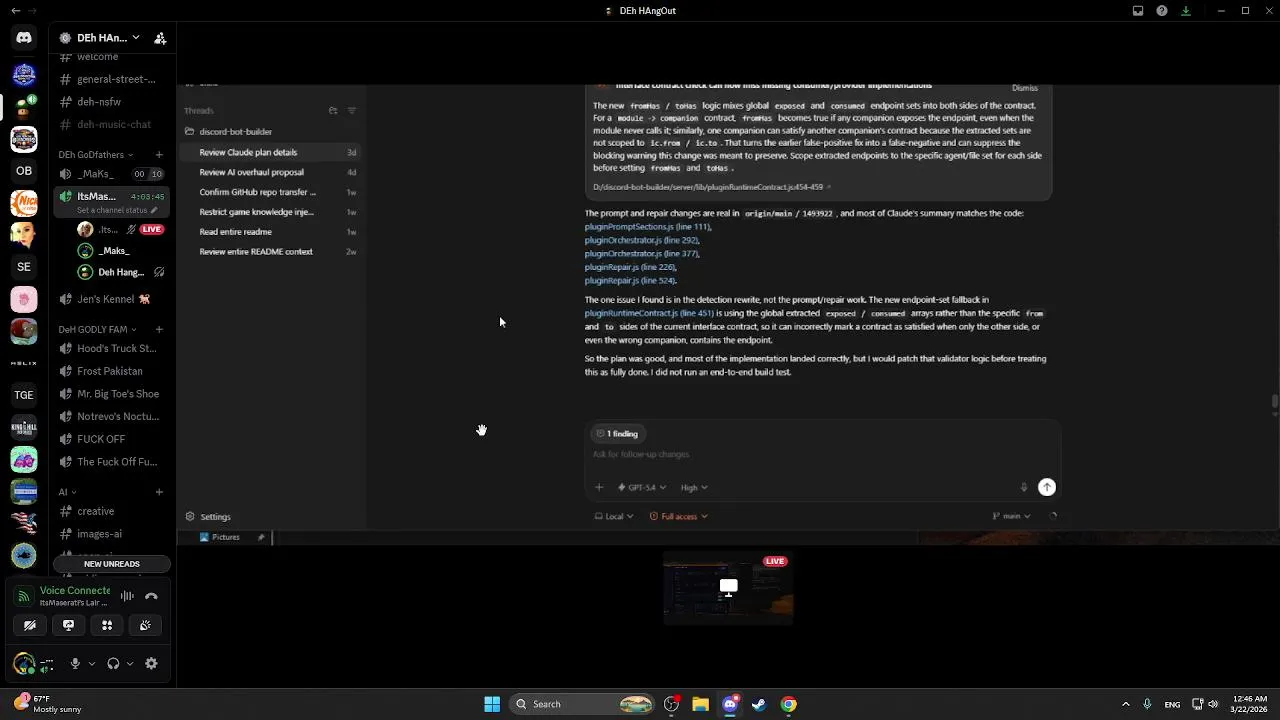Click new thread icon in Threads header
The image size is (1280, 720).
pyautogui.click(x=333, y=111)
